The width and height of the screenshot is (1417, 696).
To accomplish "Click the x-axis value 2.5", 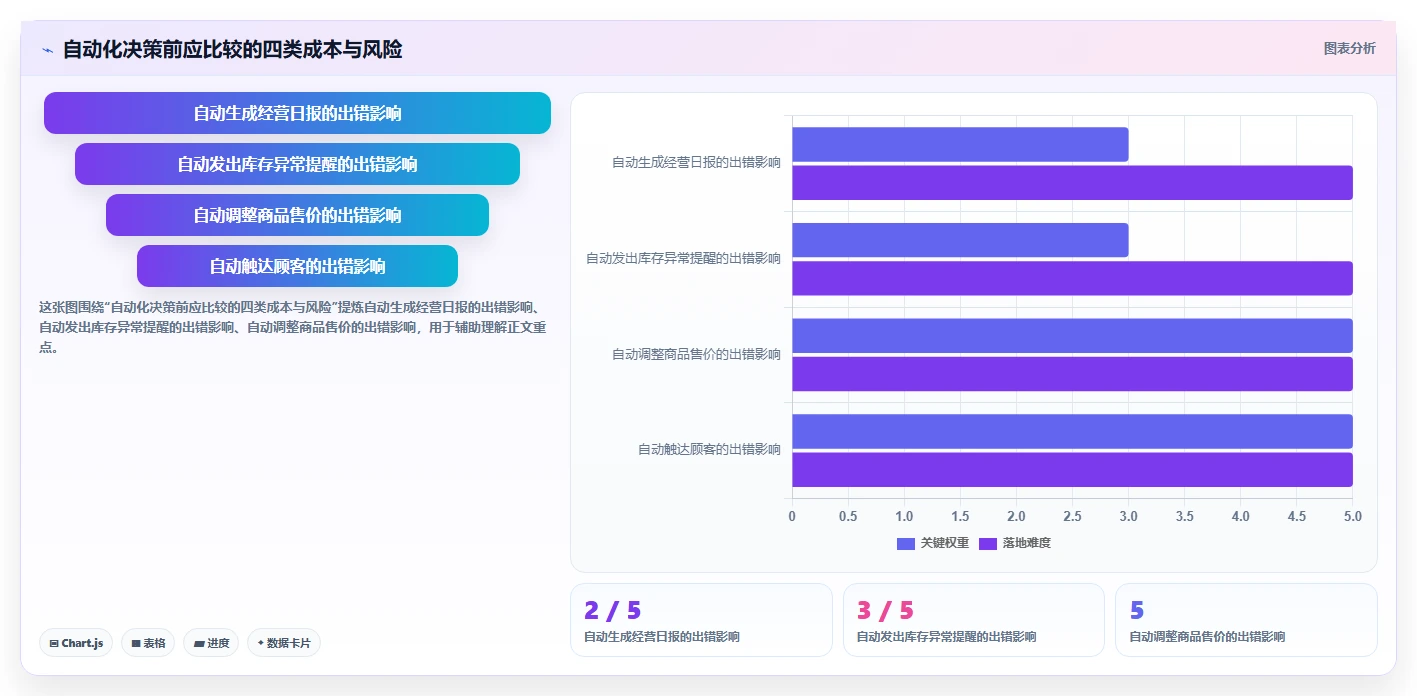I will pyautogui.click(x=1072, y=516).
